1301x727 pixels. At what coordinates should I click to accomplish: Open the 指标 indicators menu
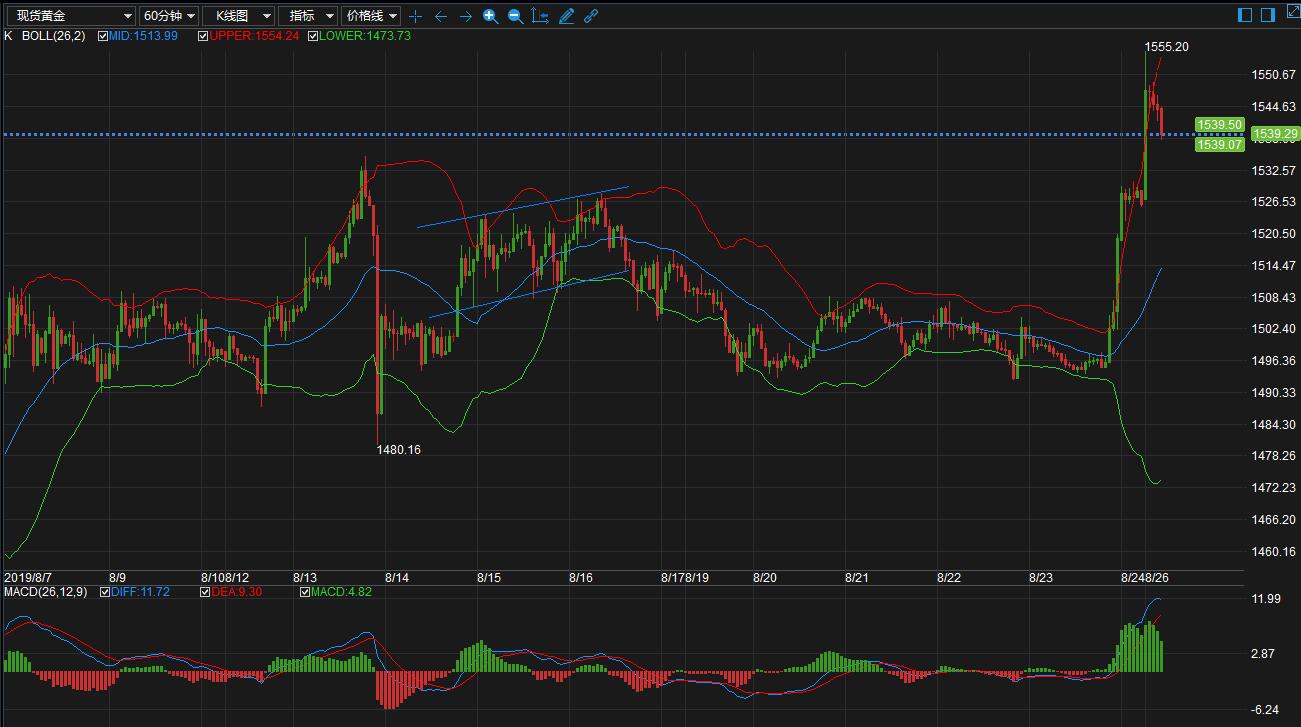pos(308,16)
